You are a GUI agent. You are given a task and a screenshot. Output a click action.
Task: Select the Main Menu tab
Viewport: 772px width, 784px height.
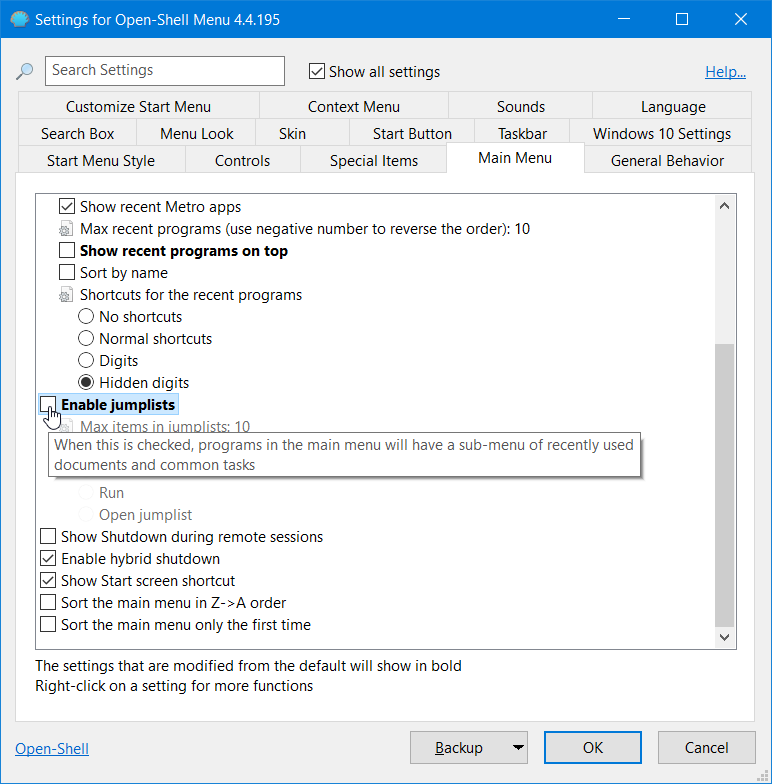coord(515,158)
